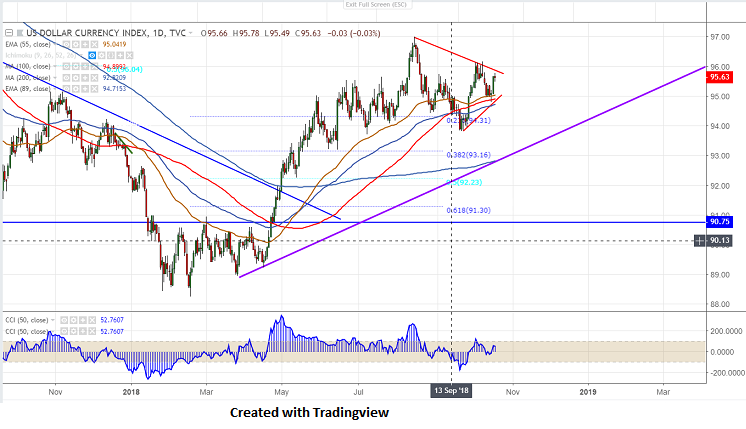746x429 pixels.
Task: Hide the first CCI (50, close) plot
Action: [x=64, y=320]
